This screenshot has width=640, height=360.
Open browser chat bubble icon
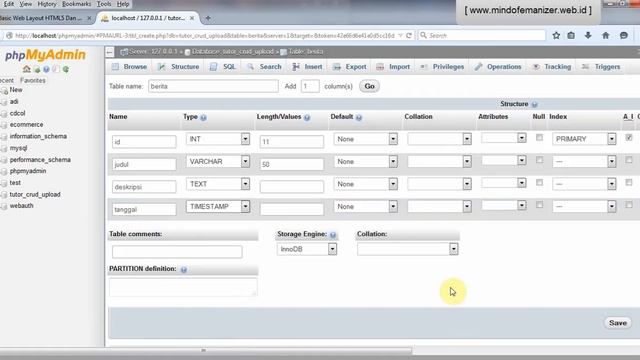tap(623, 36)
